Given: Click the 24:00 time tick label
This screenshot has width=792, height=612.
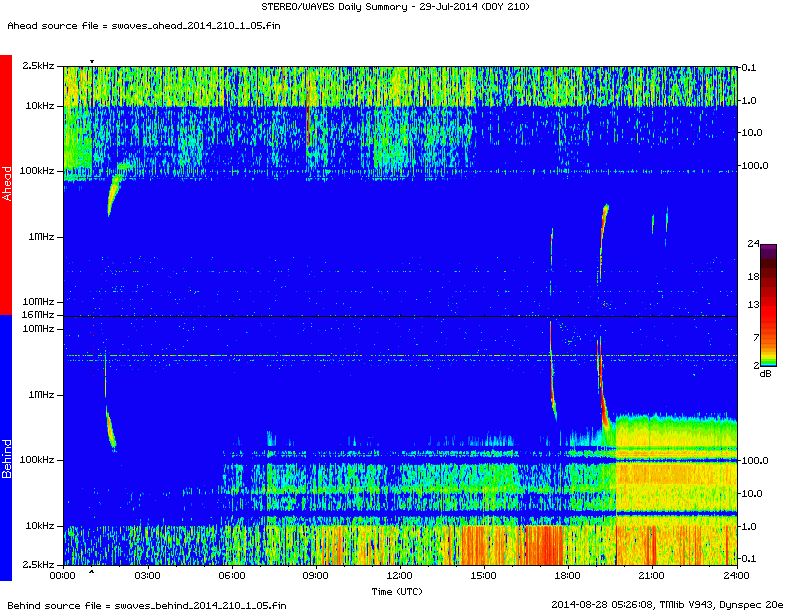Looking at the screenshot, I should point(736,576).
